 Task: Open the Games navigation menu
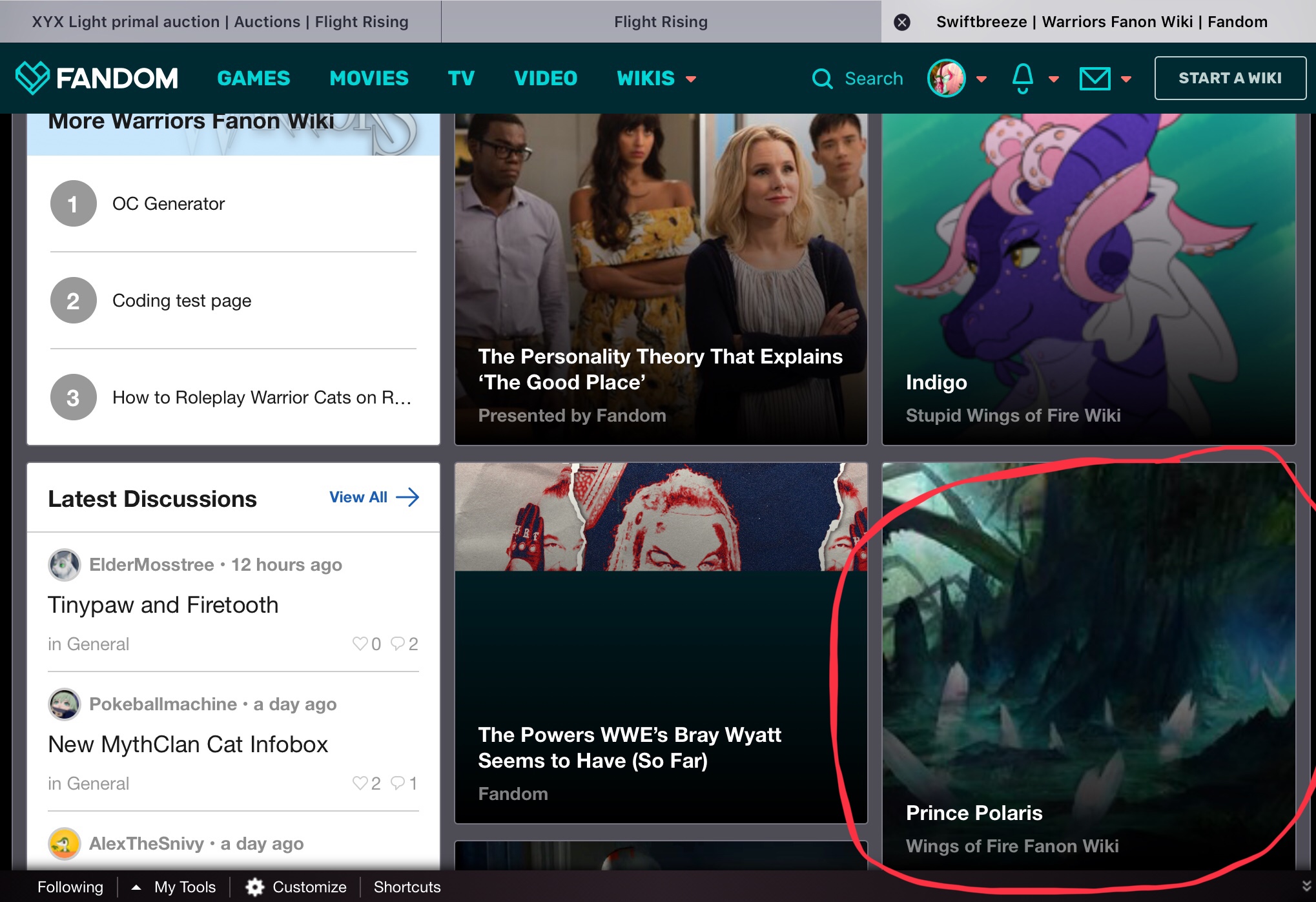click(x=254, y=79)
